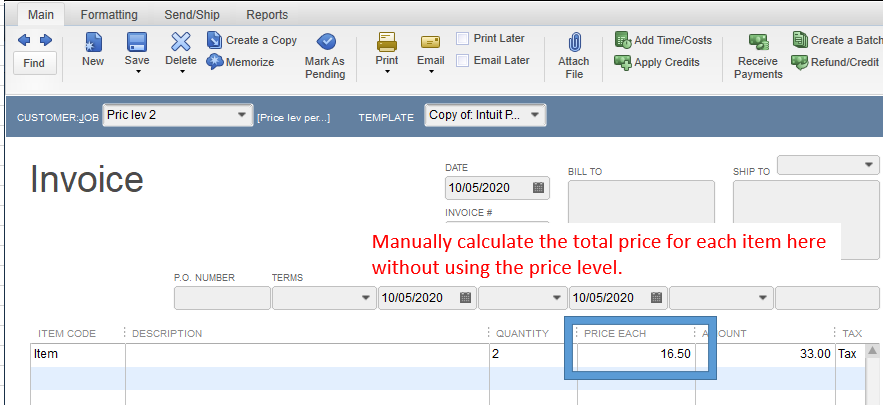Email the invoice using envelope icon
The height and width of the screenshot is (405, 883).
tap(430, 42)
